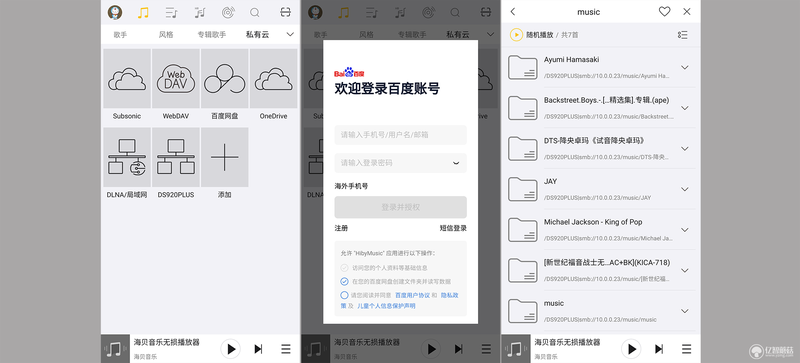Expand options chevron for Michael Jackson folder
The image size is (800, 363).
click(x=685, y=230)
